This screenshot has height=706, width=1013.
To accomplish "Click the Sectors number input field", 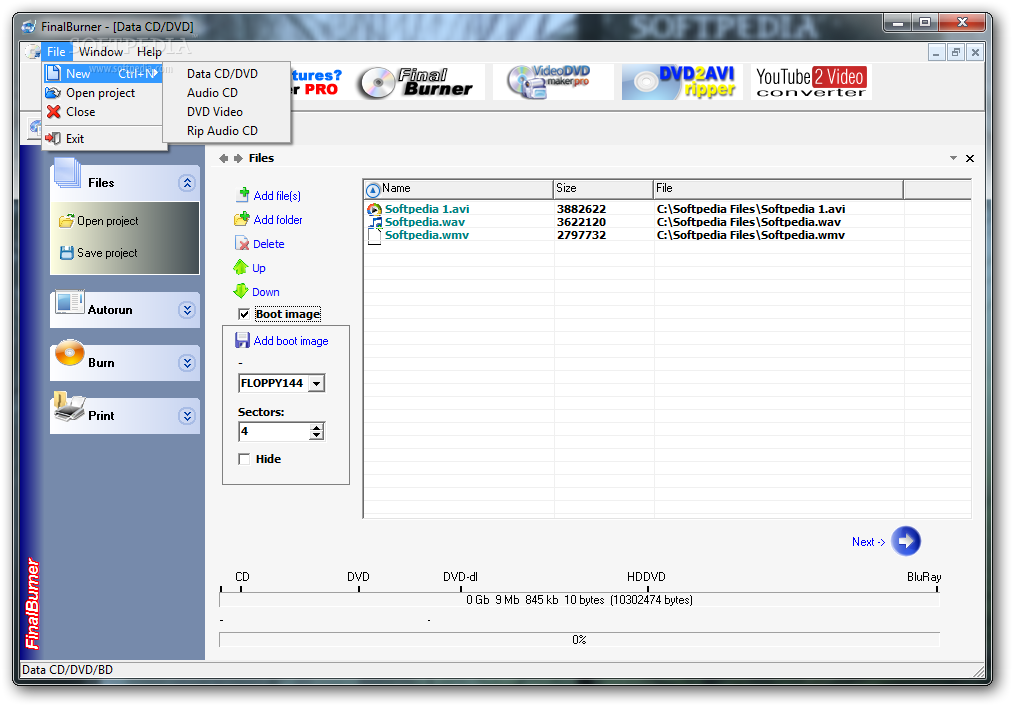I will 274,431.
